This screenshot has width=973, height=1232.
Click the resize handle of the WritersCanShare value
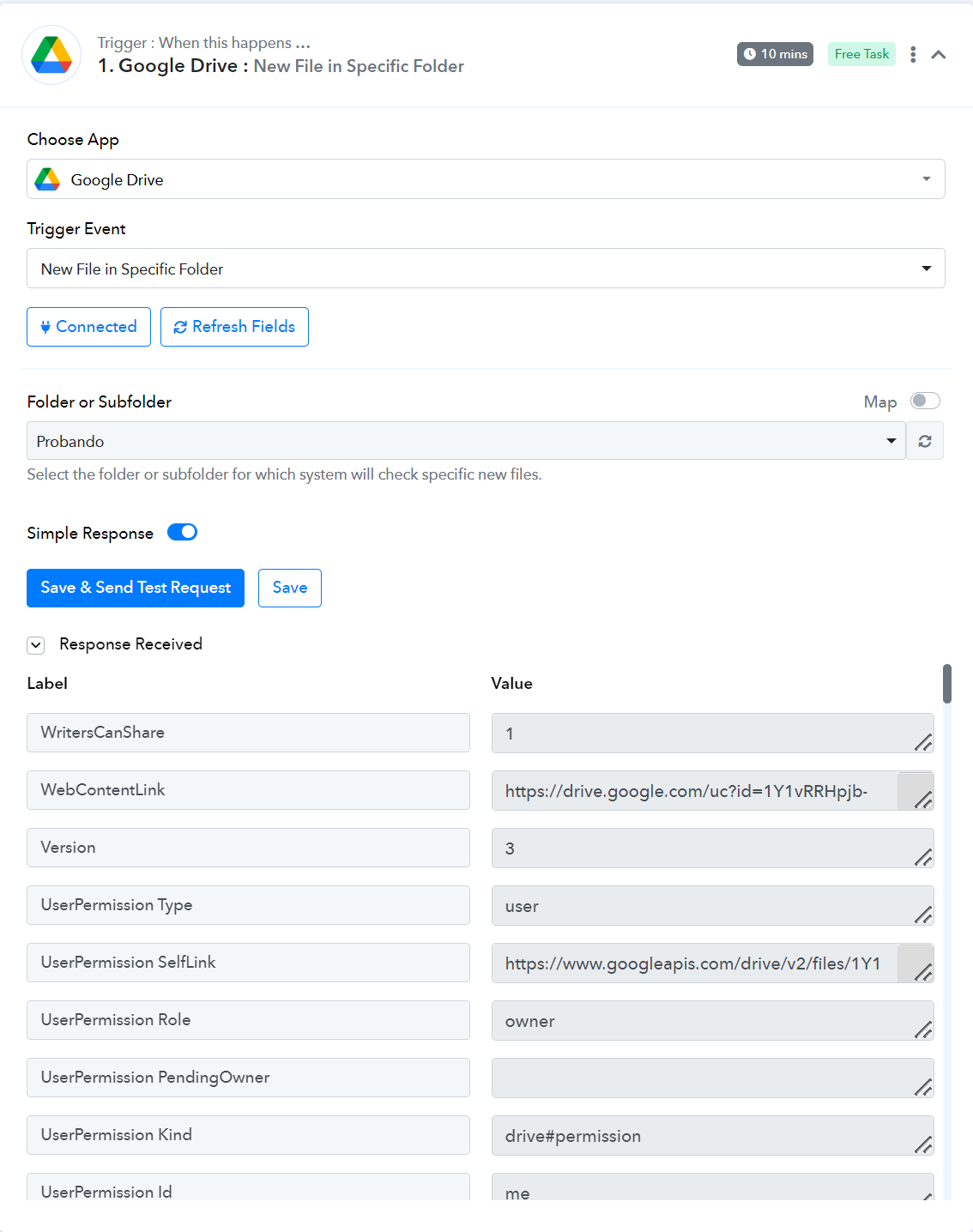pos(923,743)
